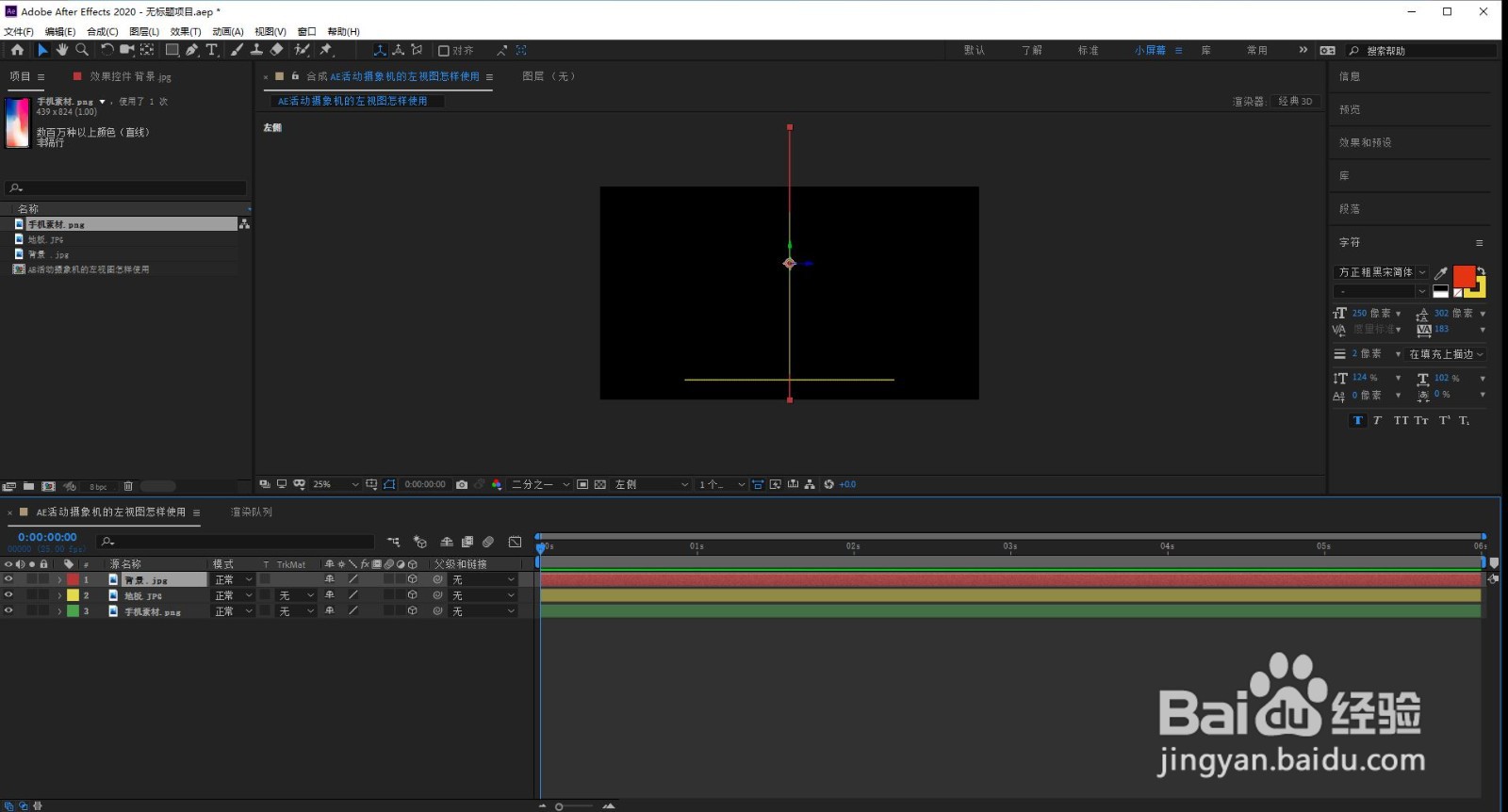The image size is (1508, 812).
Task: Select the Rotation tool
Action: click(x=107, y=50)
